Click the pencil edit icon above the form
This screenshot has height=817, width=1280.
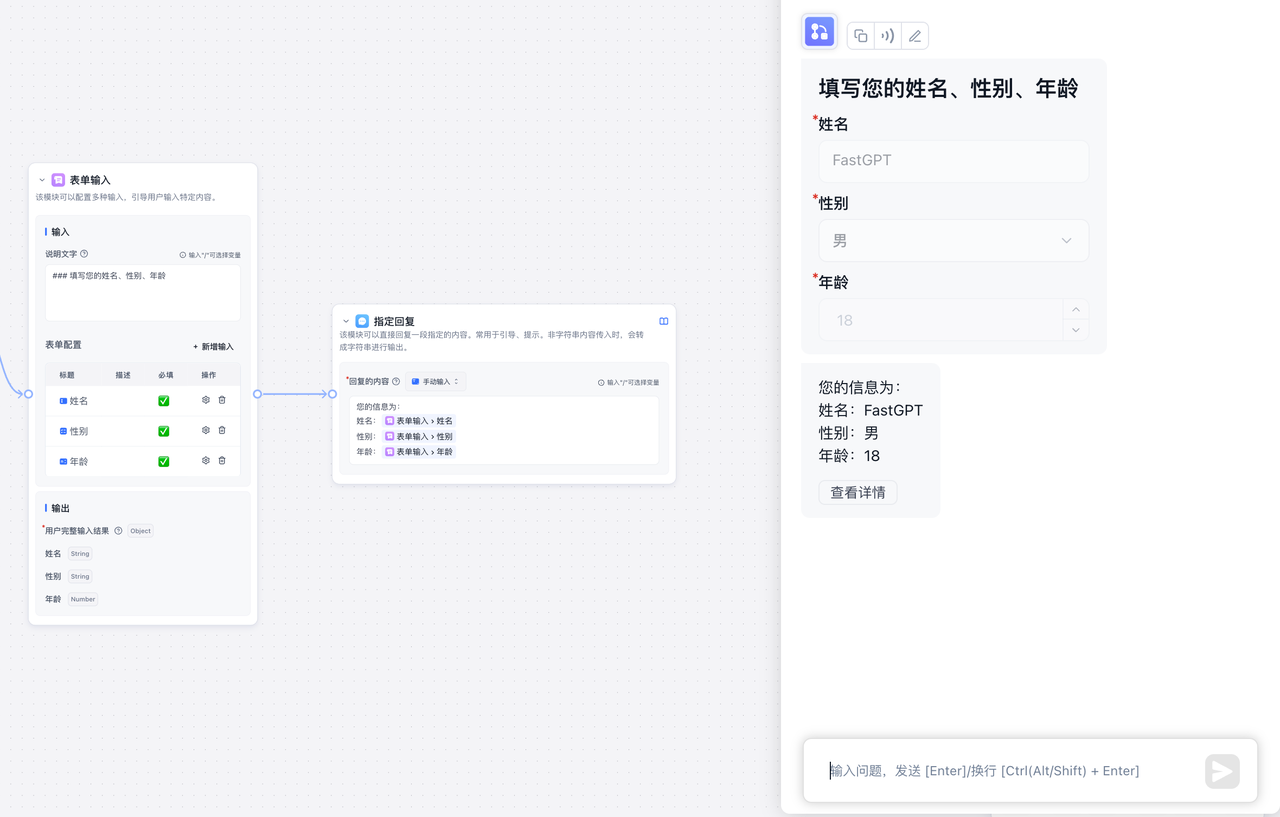point(914,36)
